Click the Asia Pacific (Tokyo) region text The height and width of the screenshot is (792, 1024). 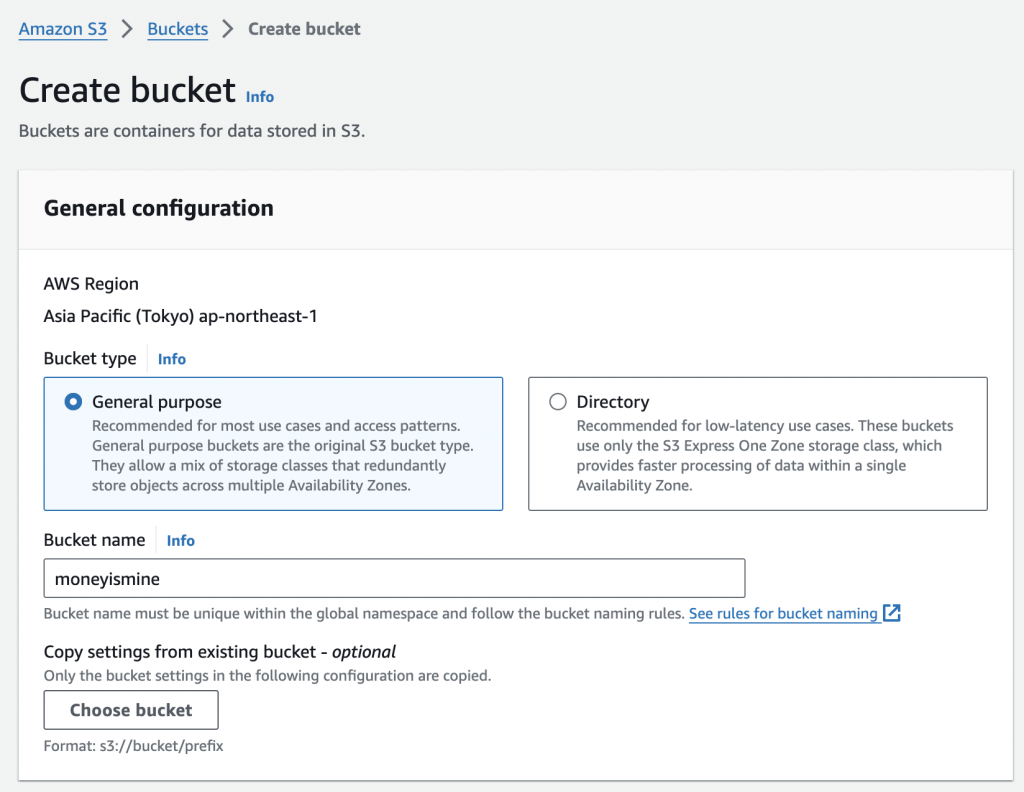point(181,316)
